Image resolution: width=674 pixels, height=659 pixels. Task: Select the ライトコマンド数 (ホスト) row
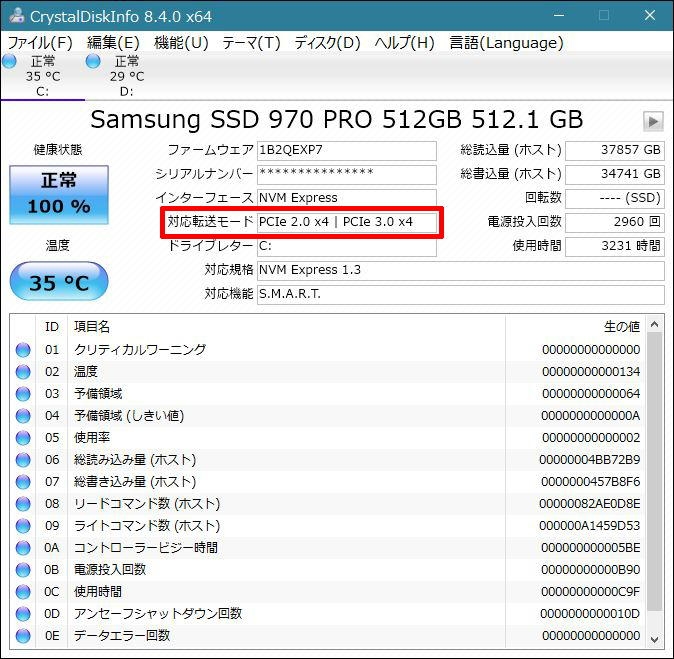328,526
